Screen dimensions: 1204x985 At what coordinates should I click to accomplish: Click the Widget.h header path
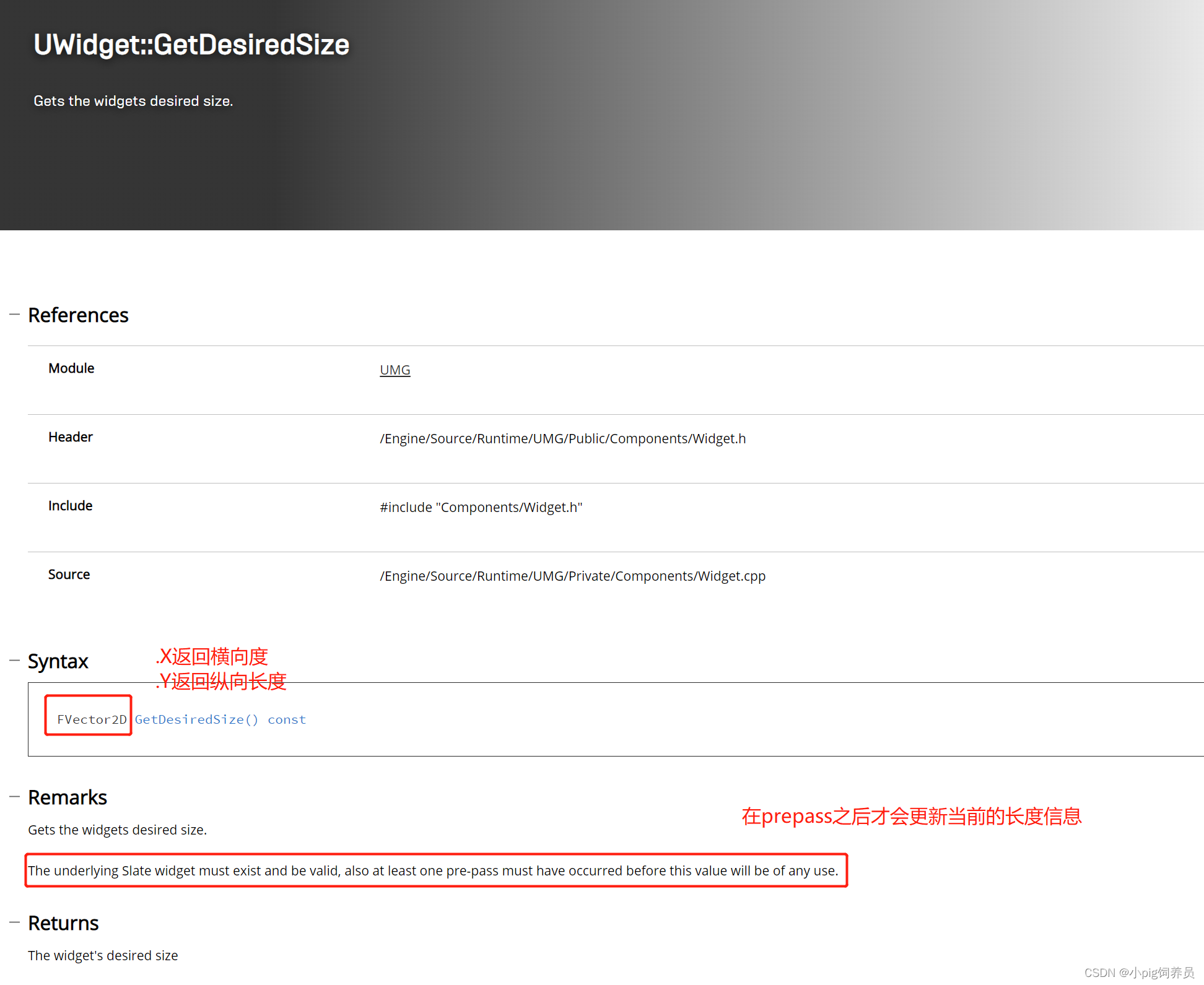[x=563, y=438]
